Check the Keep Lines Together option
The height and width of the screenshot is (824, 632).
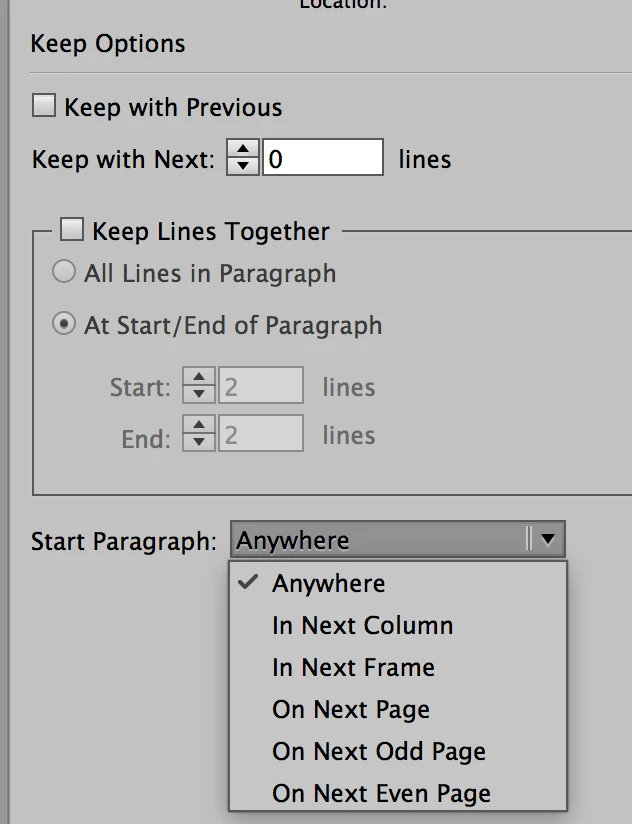(x=72, y=230)
